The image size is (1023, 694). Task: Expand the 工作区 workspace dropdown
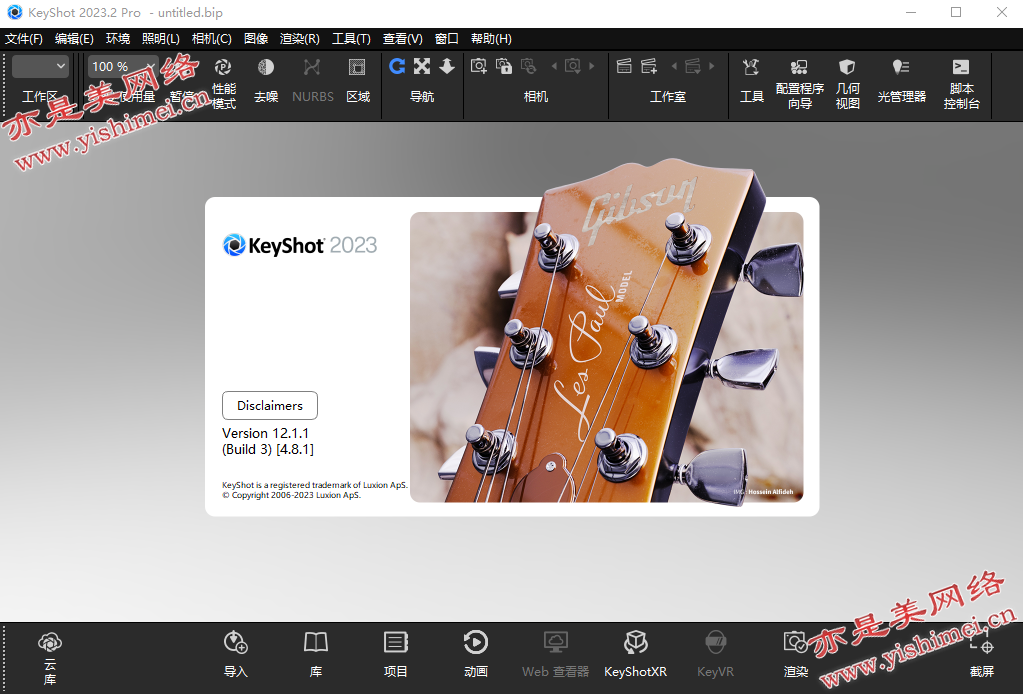click(40, 67)
